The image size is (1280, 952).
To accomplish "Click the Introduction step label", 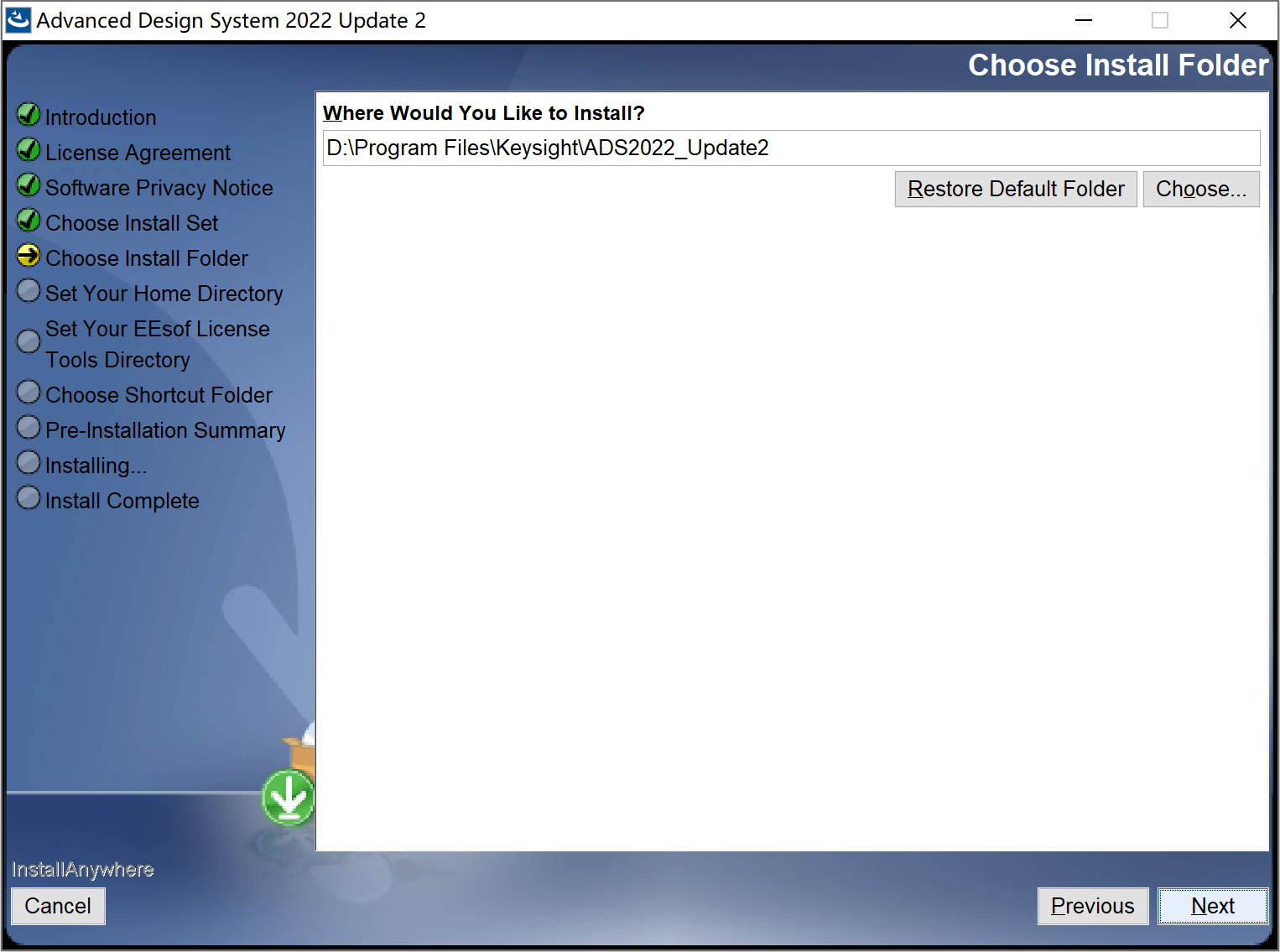I will (x=101, y=117).
